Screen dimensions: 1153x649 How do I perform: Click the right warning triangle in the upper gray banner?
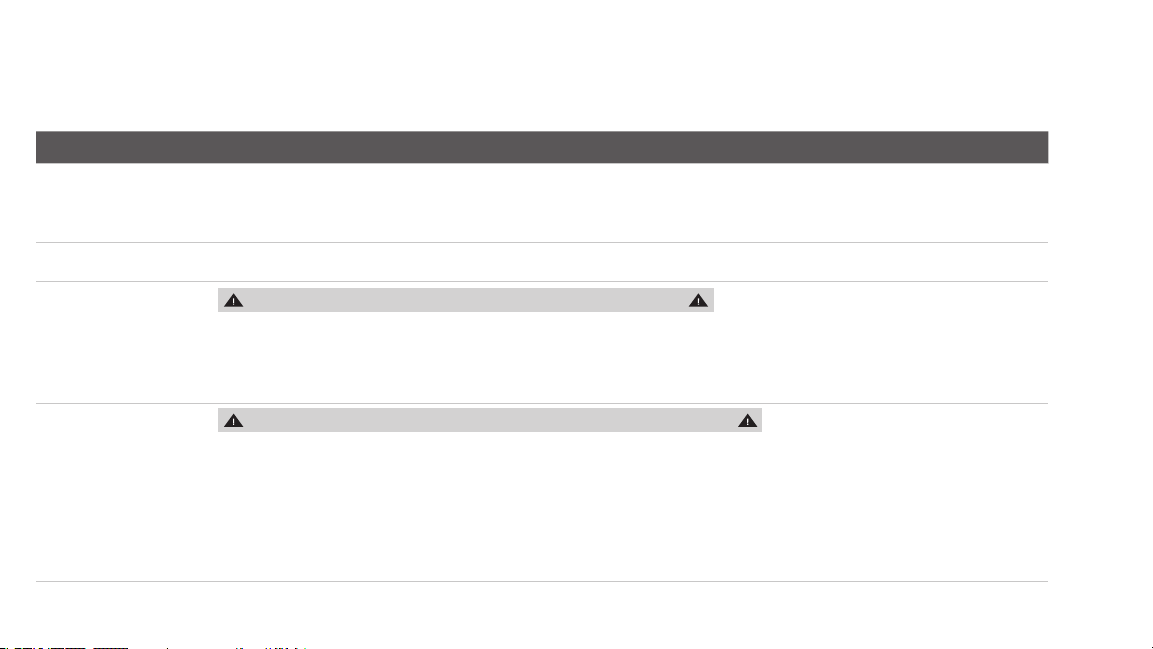pyautogui.click(x=698, y=301)
